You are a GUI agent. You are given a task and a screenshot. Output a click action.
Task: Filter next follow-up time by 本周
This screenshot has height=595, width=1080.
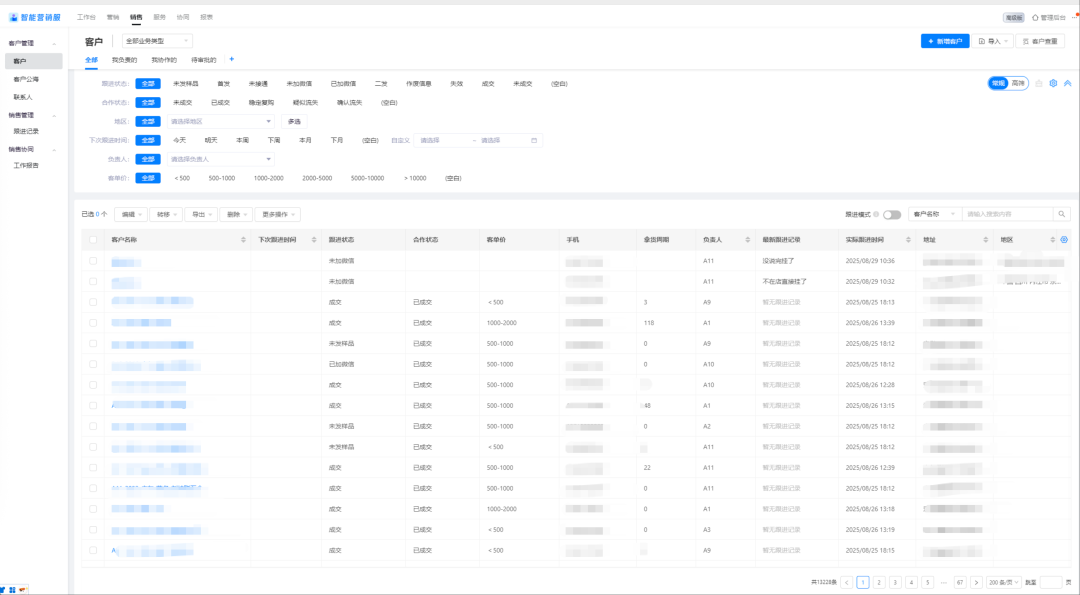(242, 140)
